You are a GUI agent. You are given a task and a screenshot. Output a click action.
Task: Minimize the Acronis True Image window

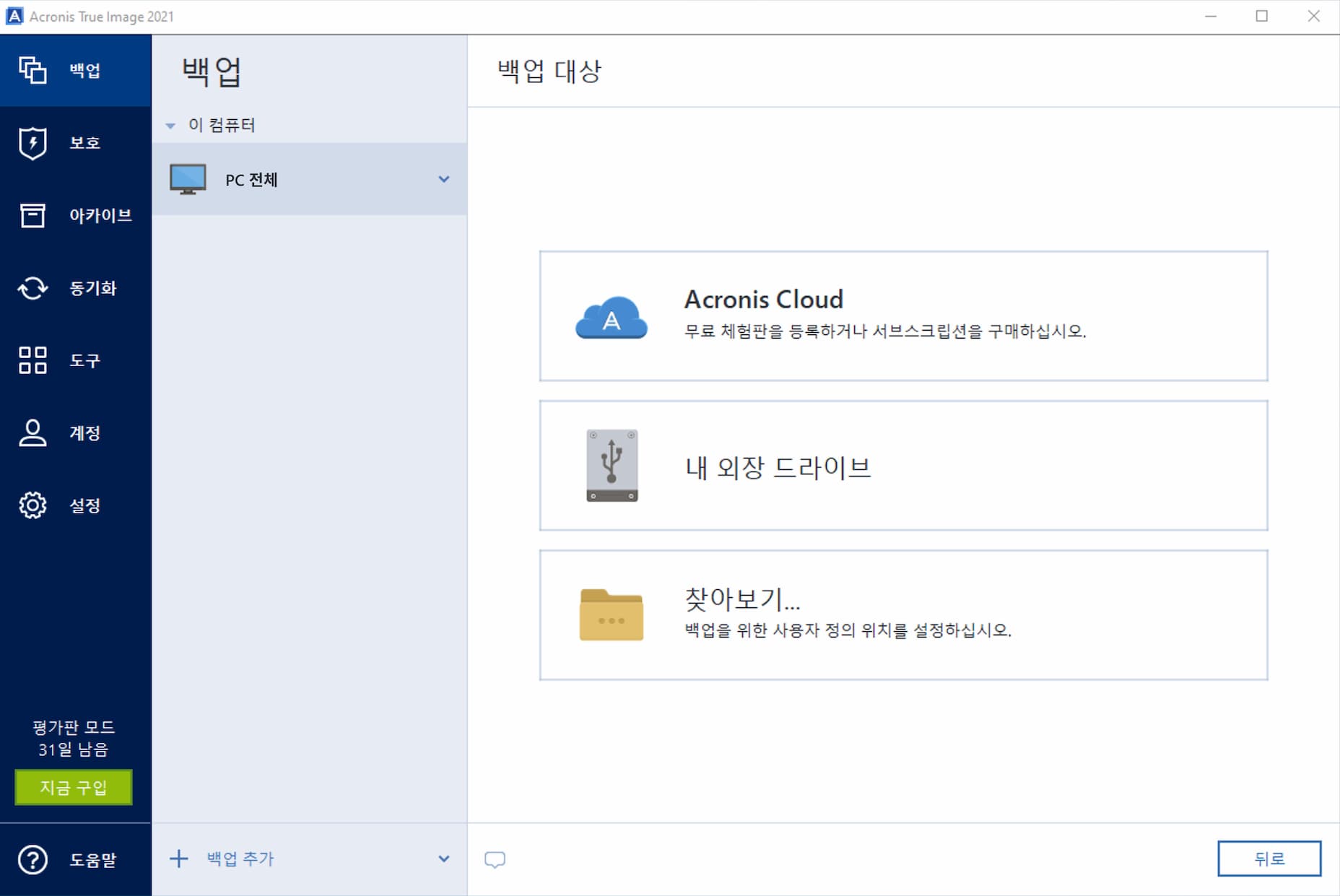pos(1211,16)
